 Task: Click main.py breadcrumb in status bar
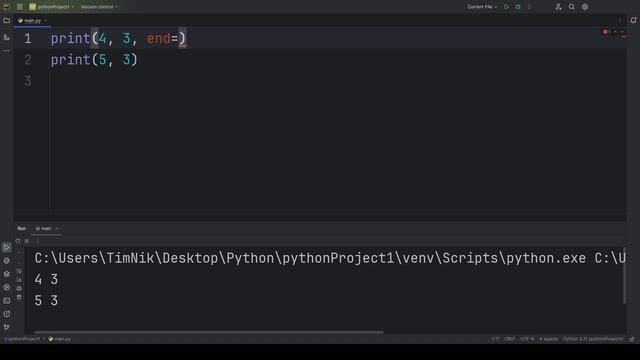(60, 339)
